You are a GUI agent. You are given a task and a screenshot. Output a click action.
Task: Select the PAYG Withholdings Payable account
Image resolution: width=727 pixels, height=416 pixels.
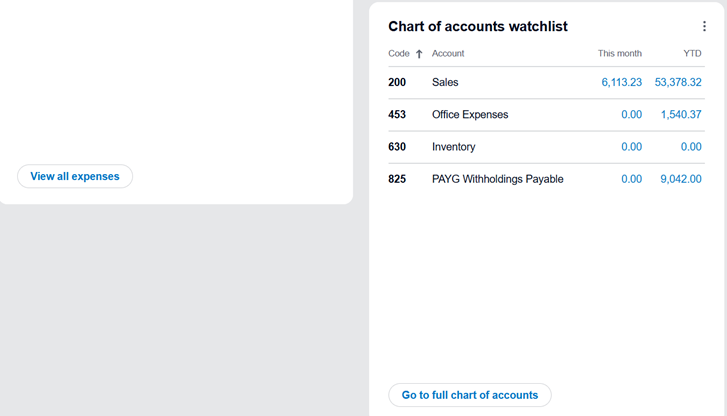coord(497,179)
